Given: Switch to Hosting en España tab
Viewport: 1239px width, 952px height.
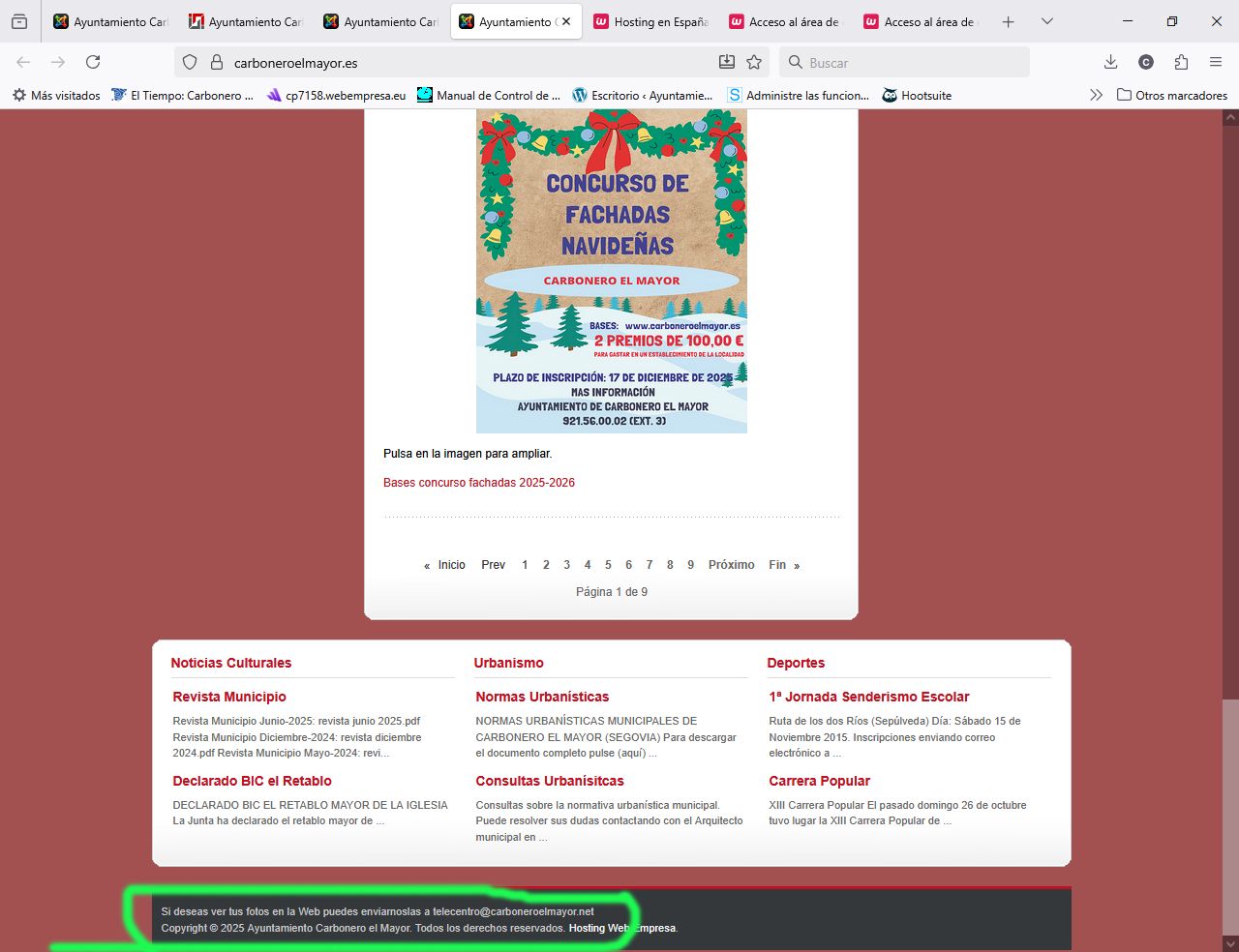Looking at the screenshot, I should pos(650,21).
